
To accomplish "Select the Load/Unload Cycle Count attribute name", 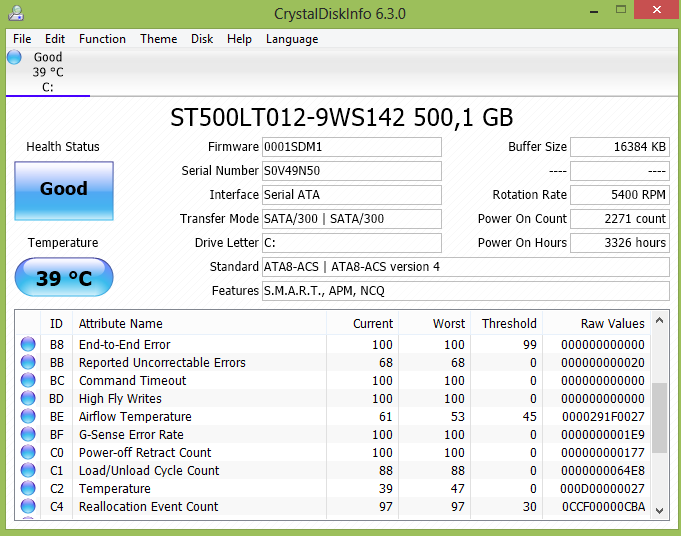I will pos(149,470).
